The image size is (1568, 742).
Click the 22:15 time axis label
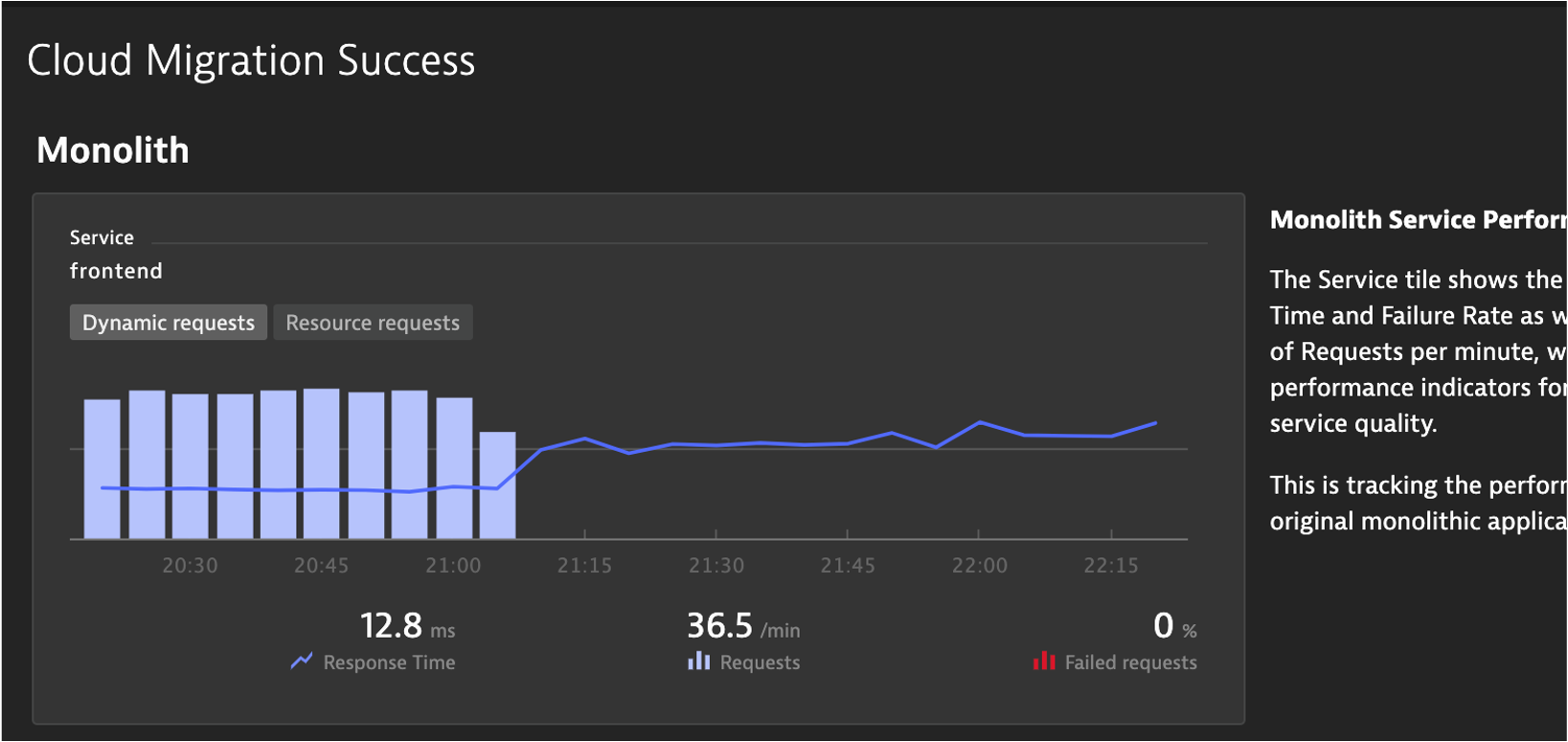point(1111,566)
